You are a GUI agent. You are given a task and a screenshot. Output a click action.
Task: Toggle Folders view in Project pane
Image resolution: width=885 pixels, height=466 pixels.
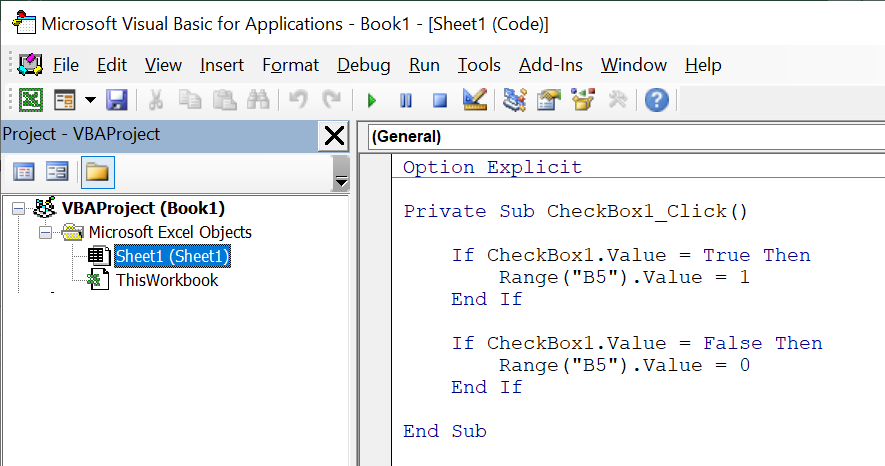pos(98,172)
